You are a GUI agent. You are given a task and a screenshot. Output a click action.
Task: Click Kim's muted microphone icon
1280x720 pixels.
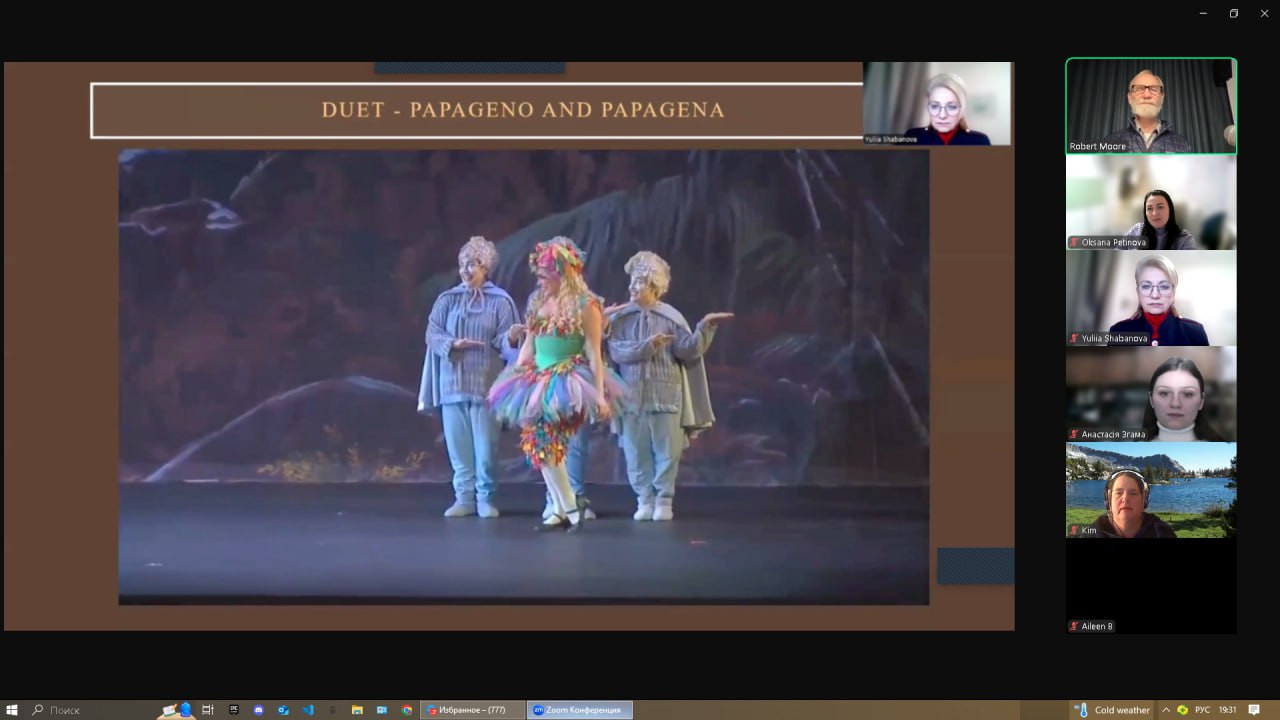[x=1075, y=531]
